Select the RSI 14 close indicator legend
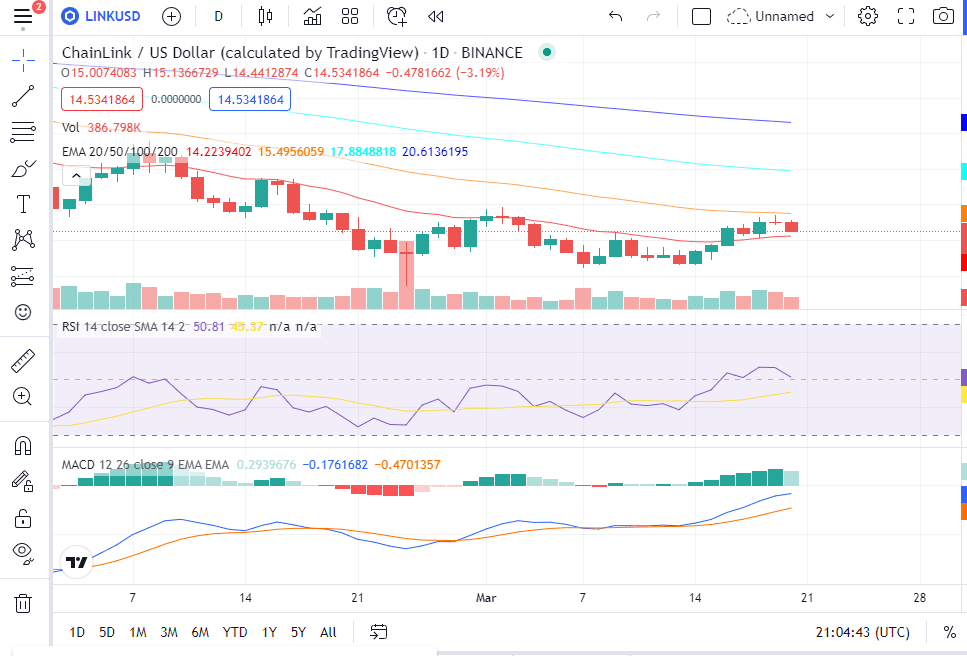This screenshot has width=967, height=656. click(x=123, y=327)
